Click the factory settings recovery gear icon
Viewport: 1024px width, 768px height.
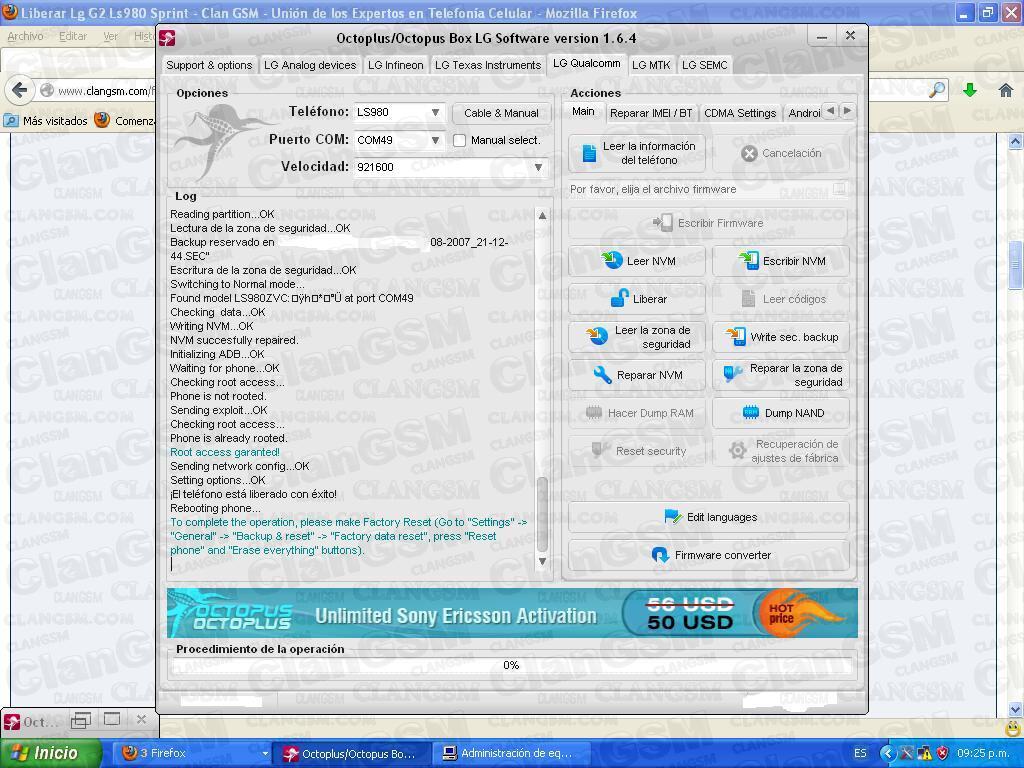coord(738,451)
